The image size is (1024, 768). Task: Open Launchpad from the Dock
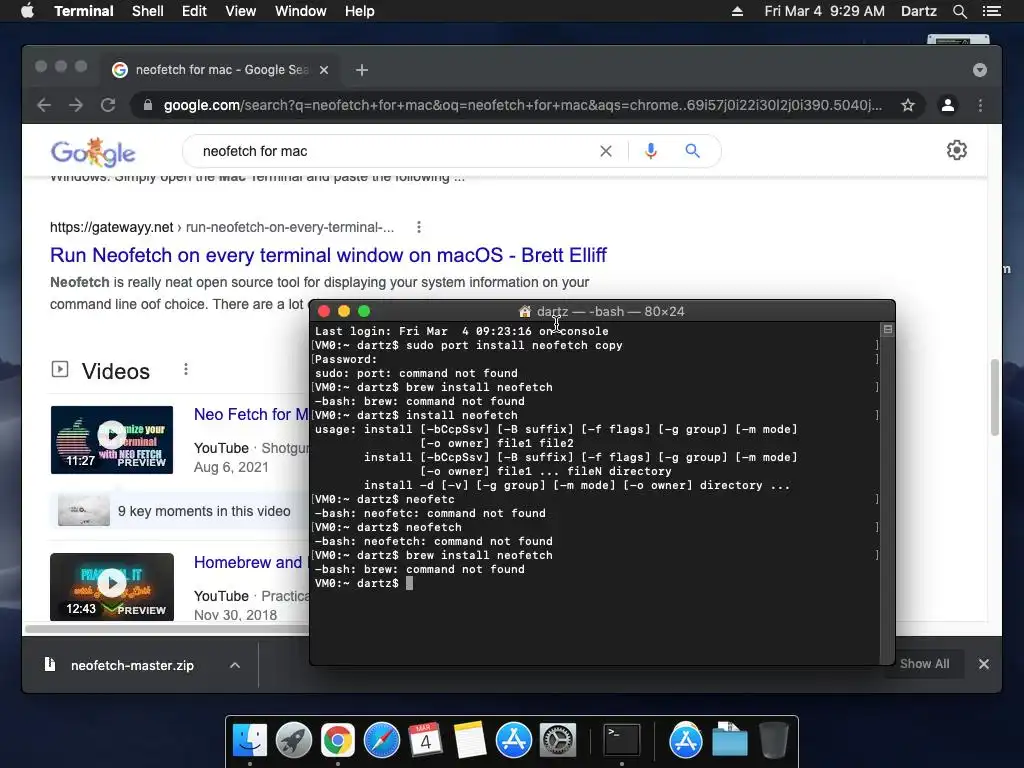294,741
